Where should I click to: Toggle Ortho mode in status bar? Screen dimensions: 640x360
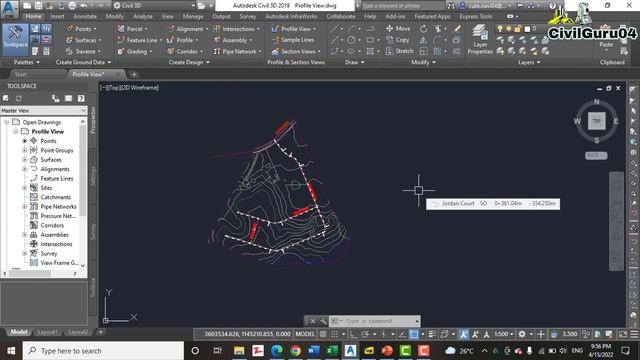[353, 334]
